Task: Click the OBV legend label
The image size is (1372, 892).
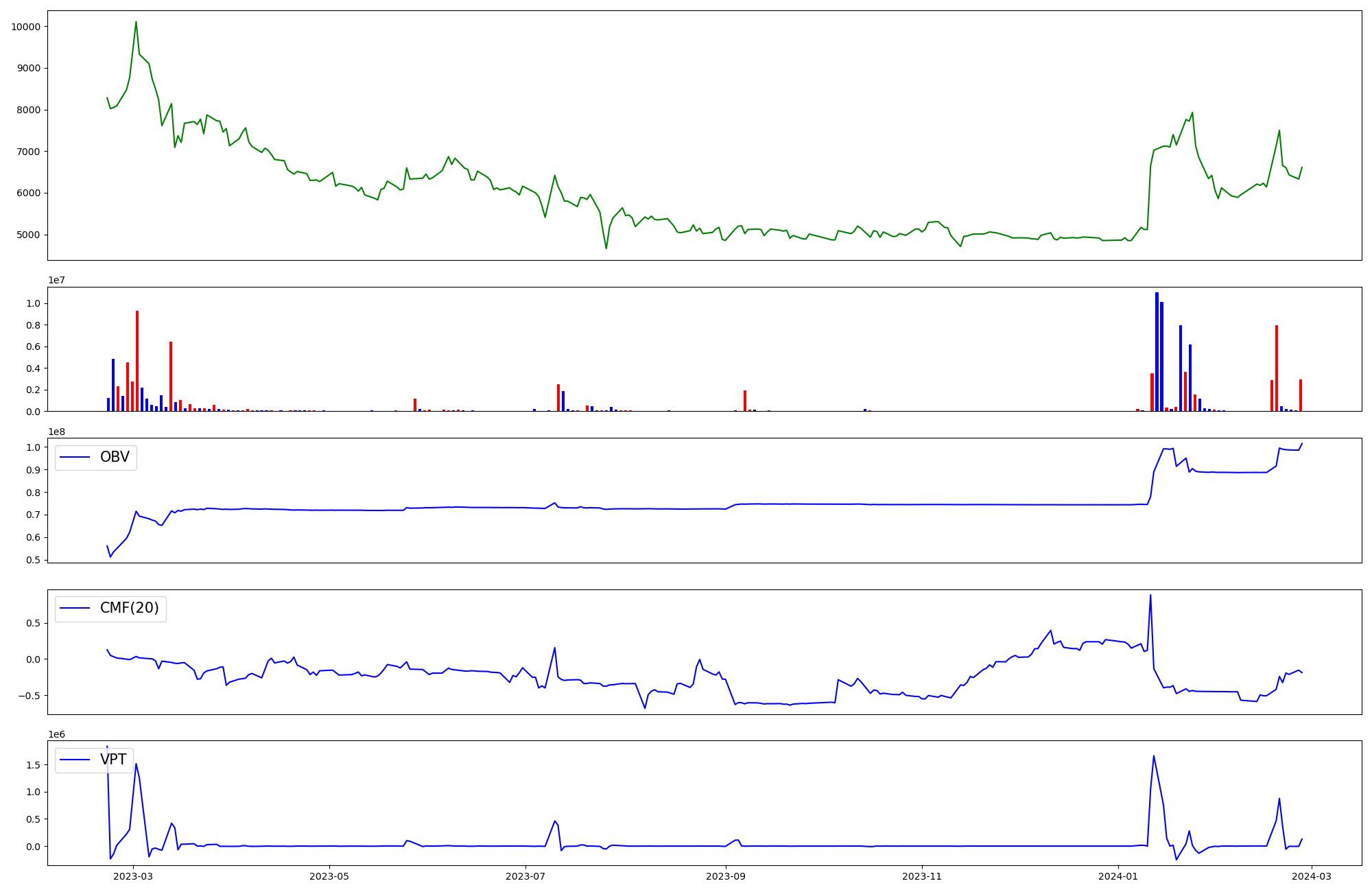Action: [x=115, y=458]
